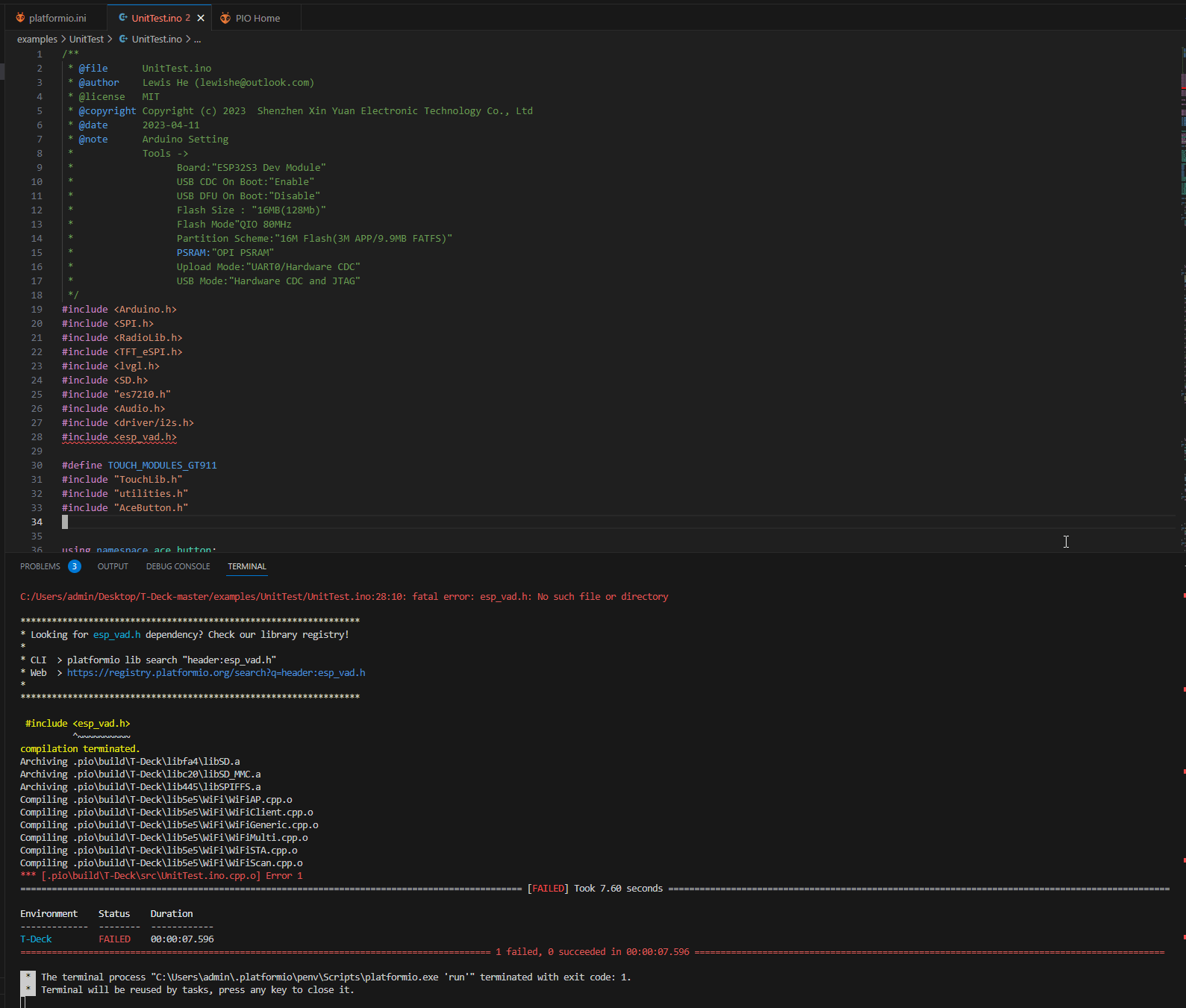Click the '1 failed, 0 succeeded' summary line
This screenshot has height=1008, width=1186.
593,952
